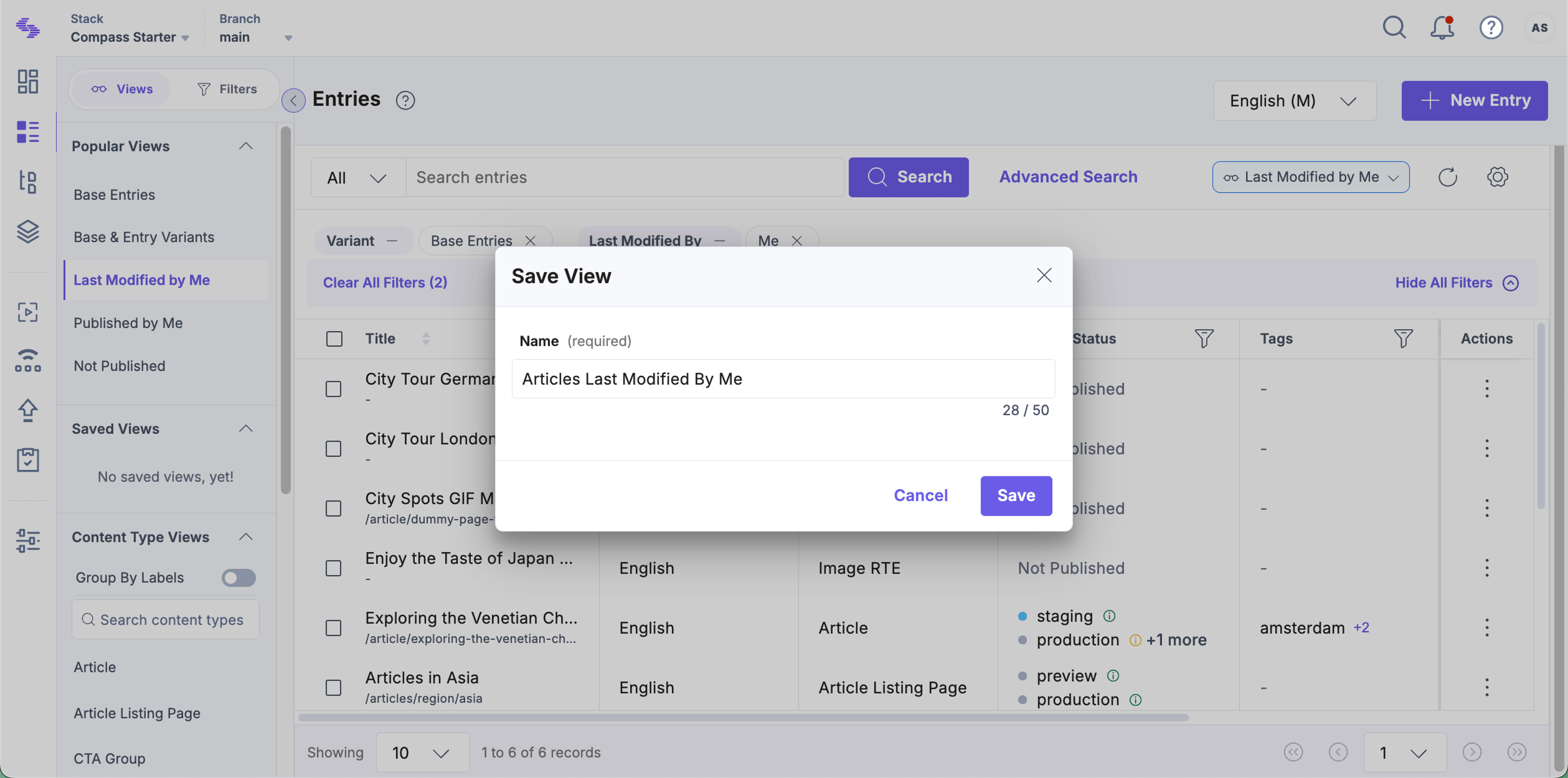Click the Name input field in dialog

pyautogui.click(x=784, y=379)
